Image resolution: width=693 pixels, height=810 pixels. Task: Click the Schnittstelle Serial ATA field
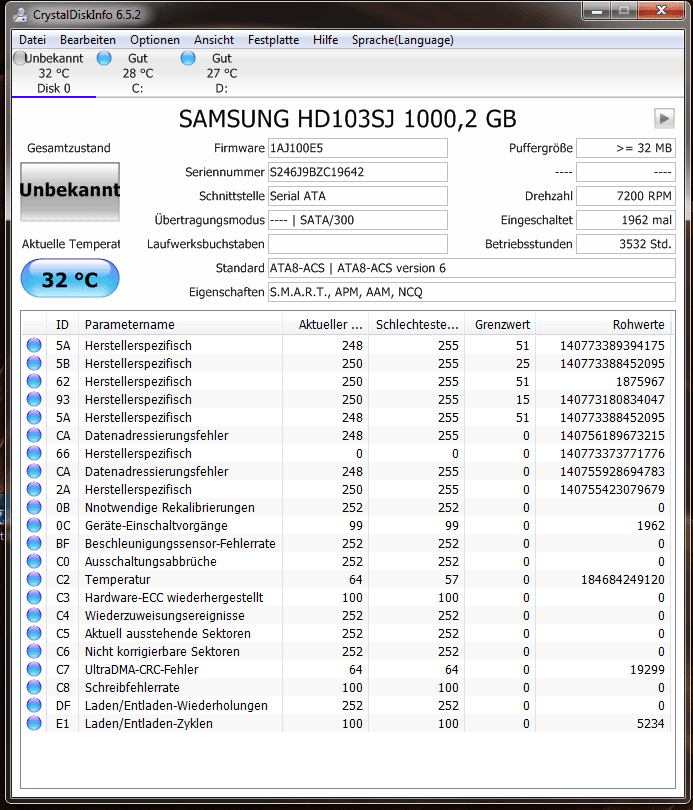click(x=357, y=196)
